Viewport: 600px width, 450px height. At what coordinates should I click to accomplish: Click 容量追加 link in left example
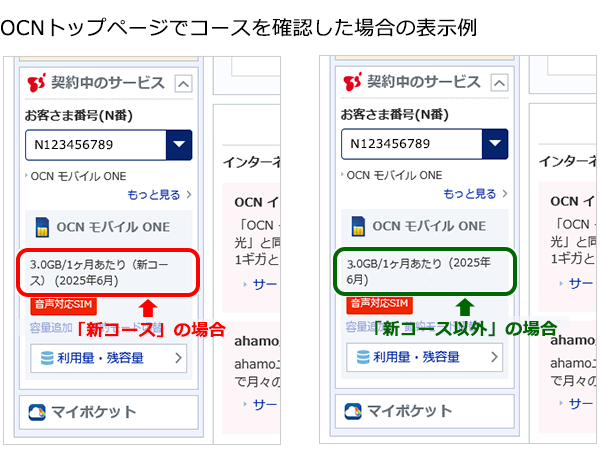click(51, 328)
